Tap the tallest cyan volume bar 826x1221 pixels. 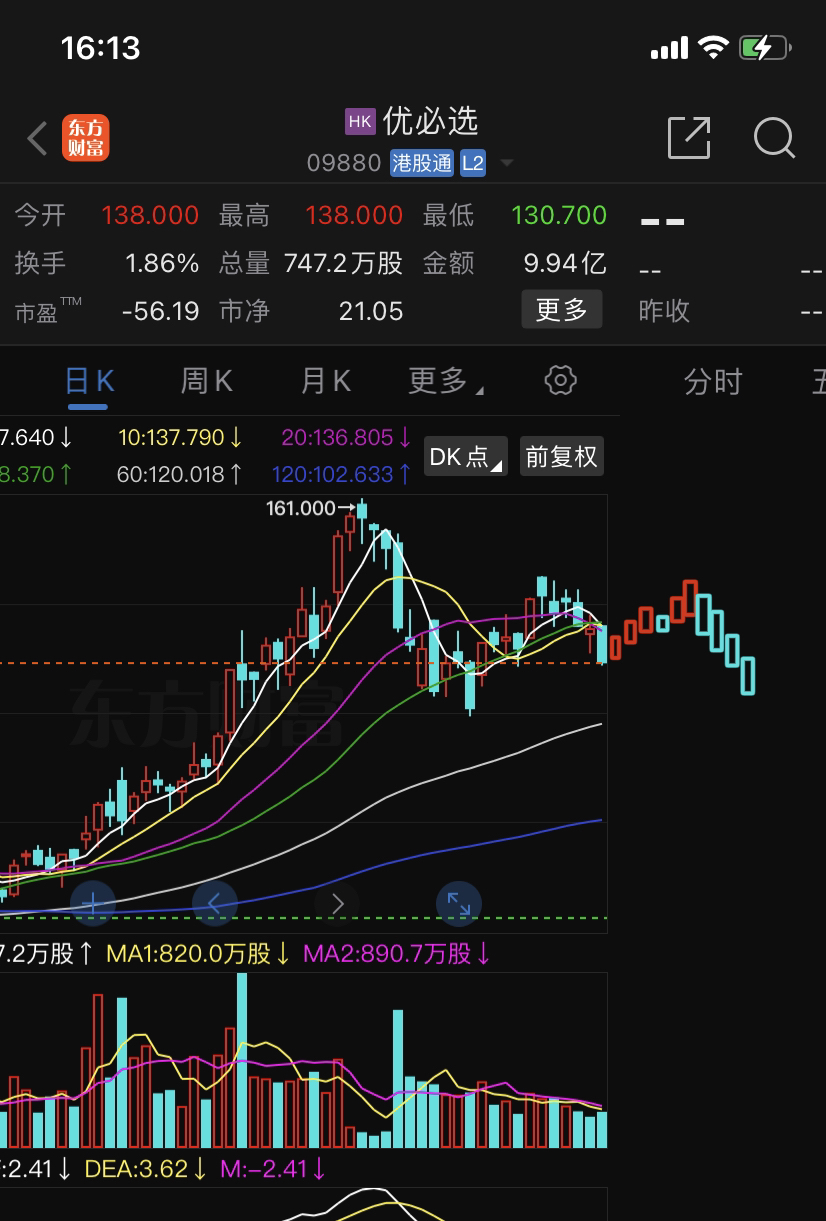click(242, 1059)
